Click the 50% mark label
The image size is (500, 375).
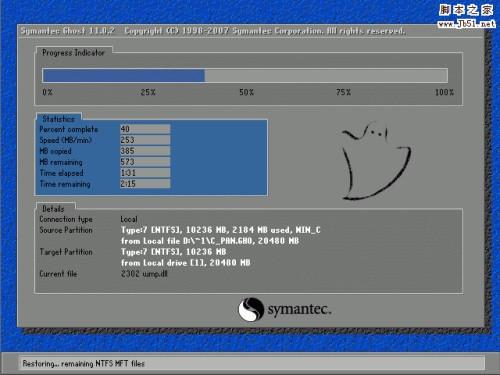pyautogui.click(x=246, y=92)
